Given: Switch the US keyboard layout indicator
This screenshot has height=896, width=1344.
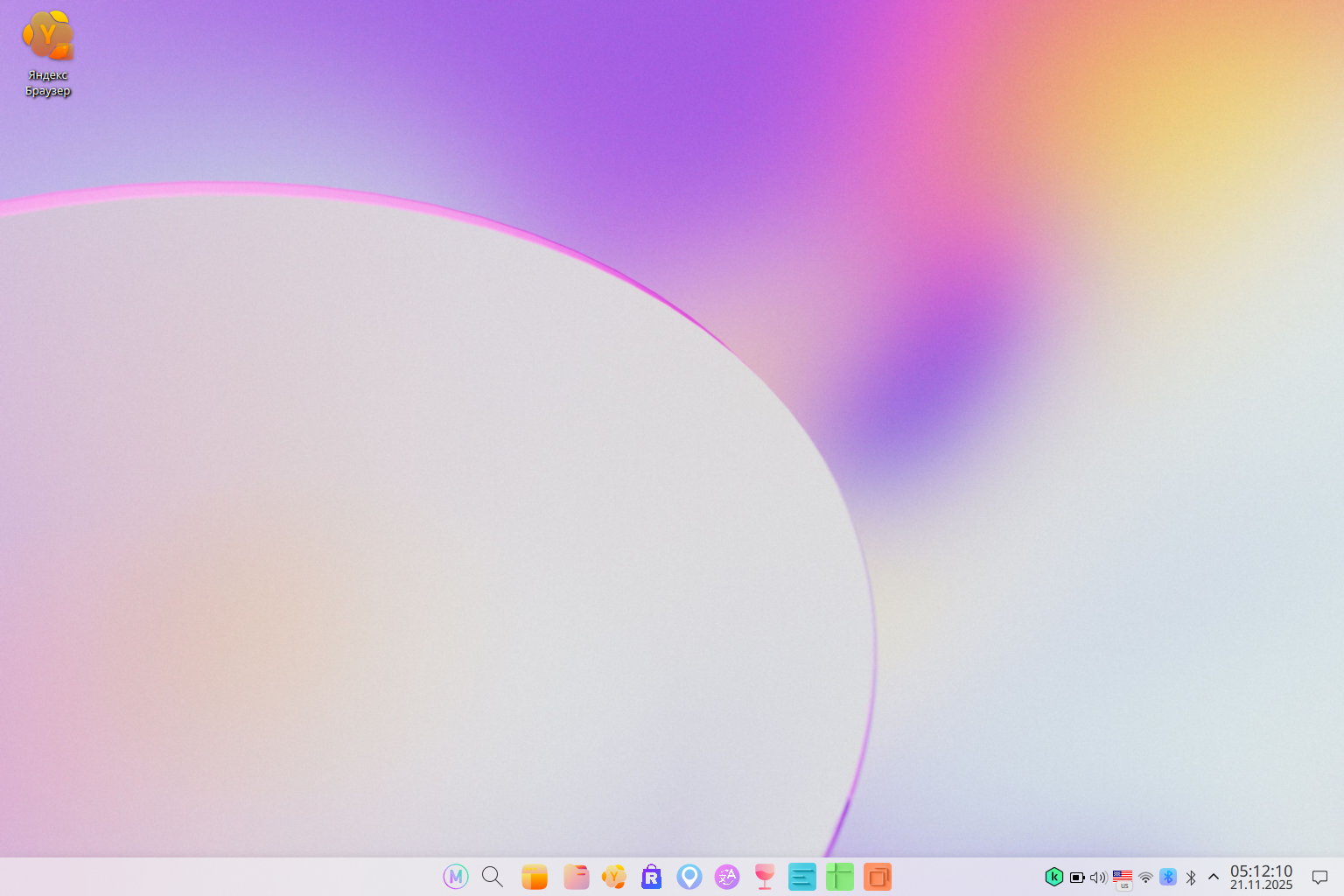Looking at the screenshot, I should coord(1123,878).
